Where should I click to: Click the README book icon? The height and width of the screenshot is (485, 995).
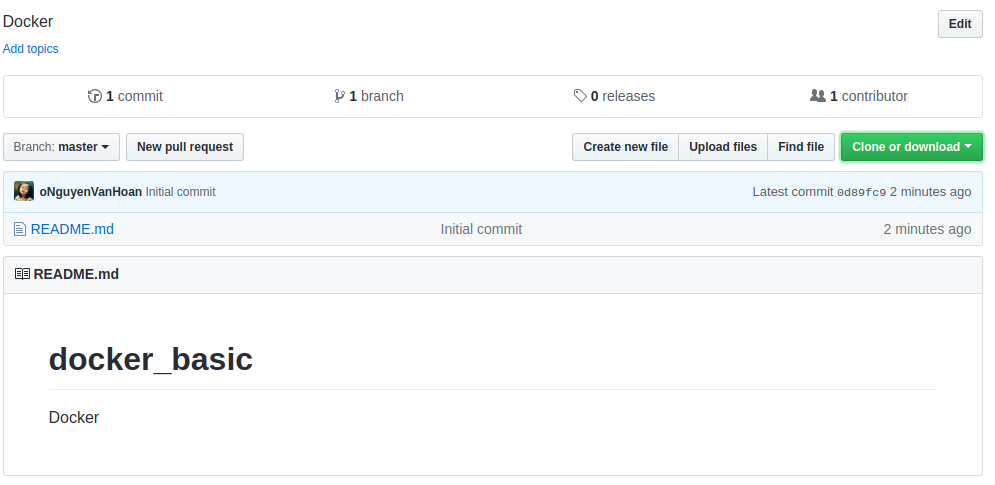(22, 274)
